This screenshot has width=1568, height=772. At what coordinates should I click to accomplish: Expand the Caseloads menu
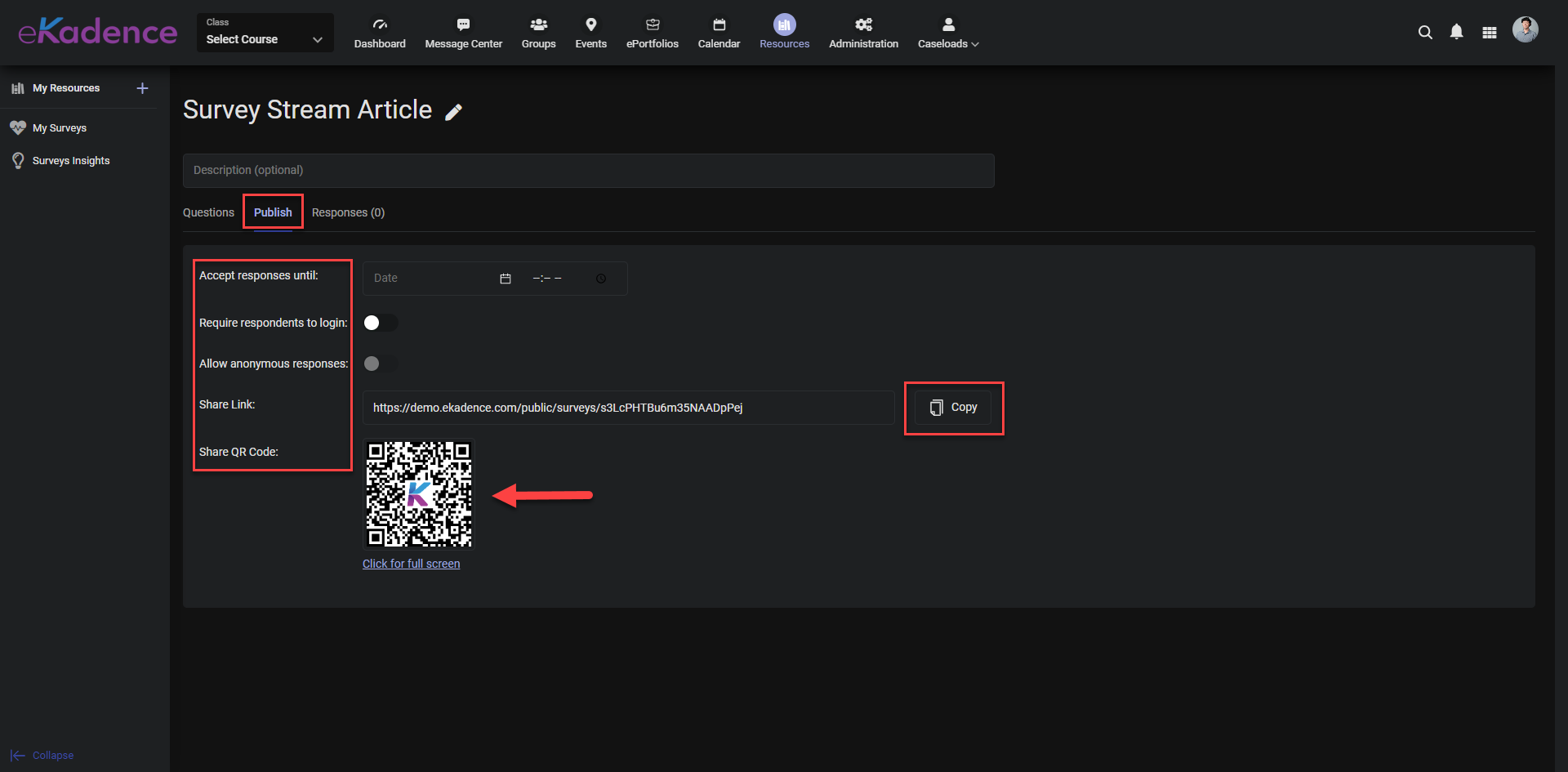(x=948, y=33)
